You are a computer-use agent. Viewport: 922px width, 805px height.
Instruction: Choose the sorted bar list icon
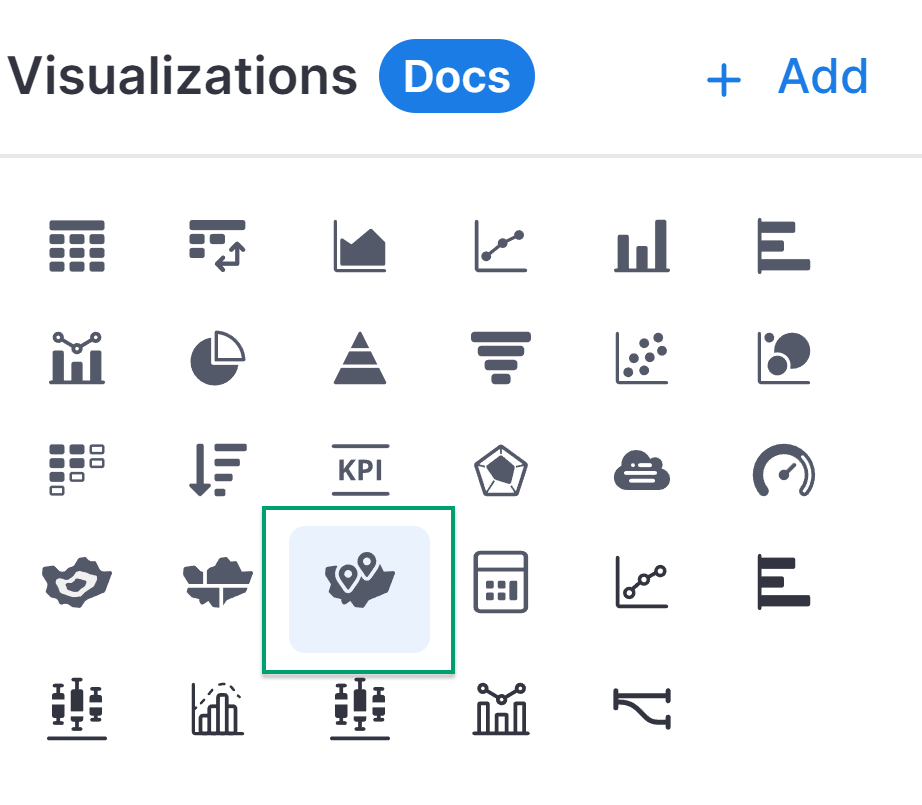pos(218,470)
